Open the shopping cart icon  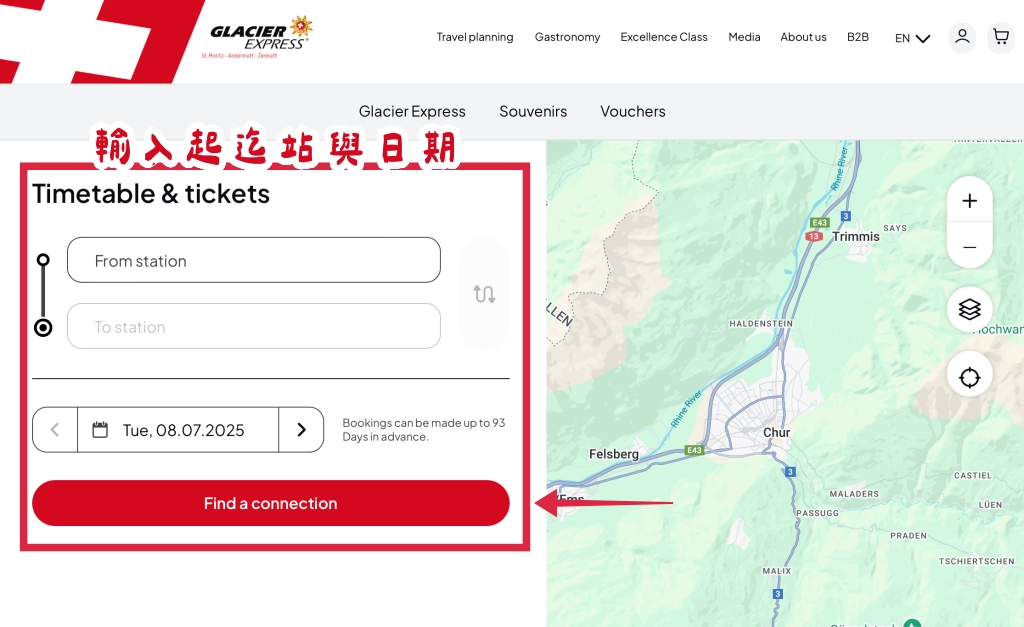click(1000, 37)
